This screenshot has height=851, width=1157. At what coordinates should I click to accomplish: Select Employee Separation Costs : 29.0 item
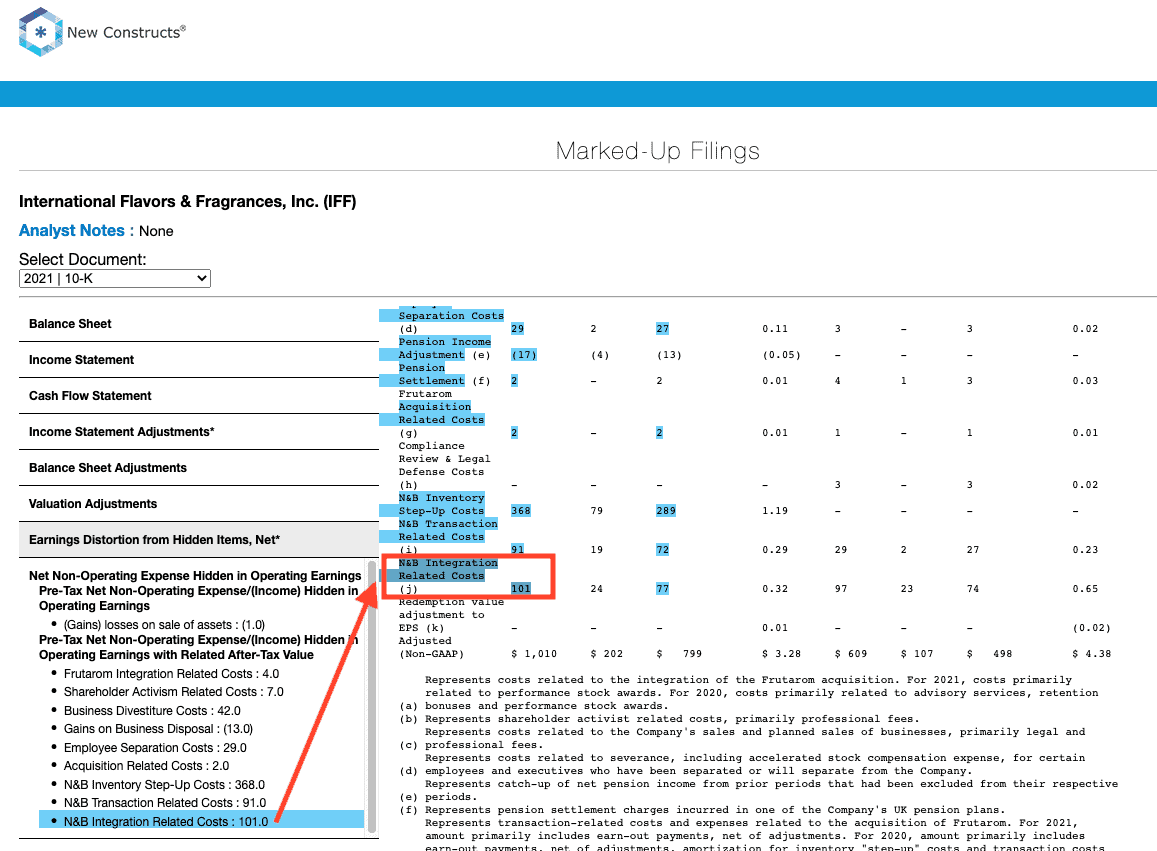click(155, 748)
